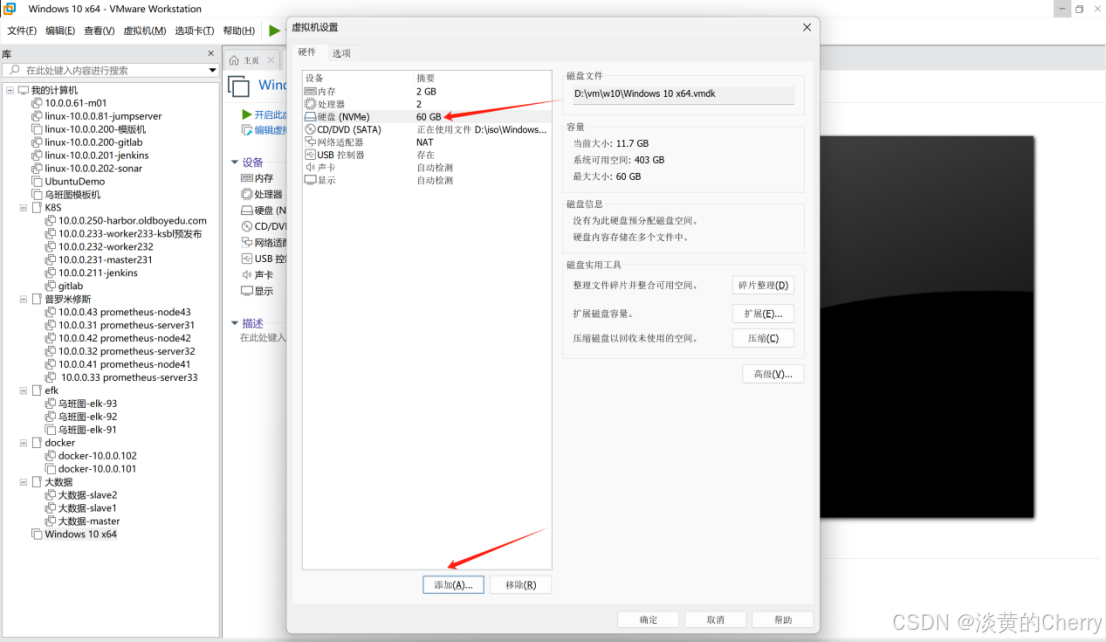Close the 虚拟机设置 dialog
The image size is (1106, 642).
pos(807,27)
